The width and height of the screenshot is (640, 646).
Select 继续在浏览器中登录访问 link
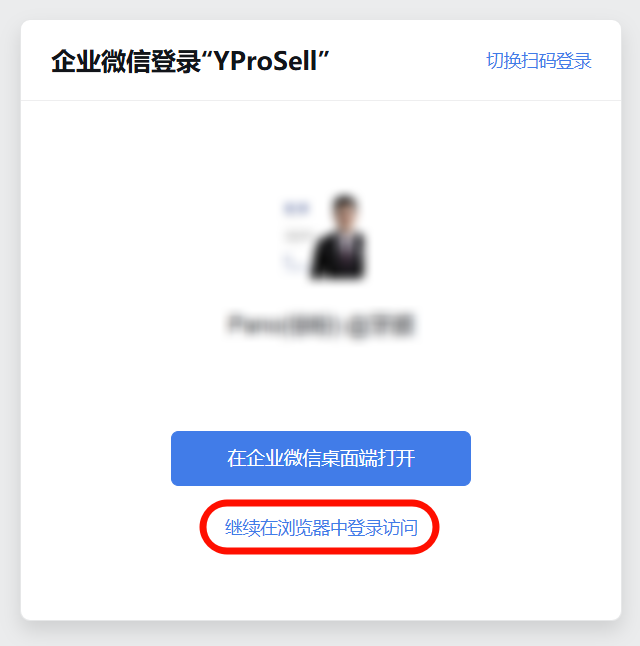pyautogui.click(x=321, y=527)
